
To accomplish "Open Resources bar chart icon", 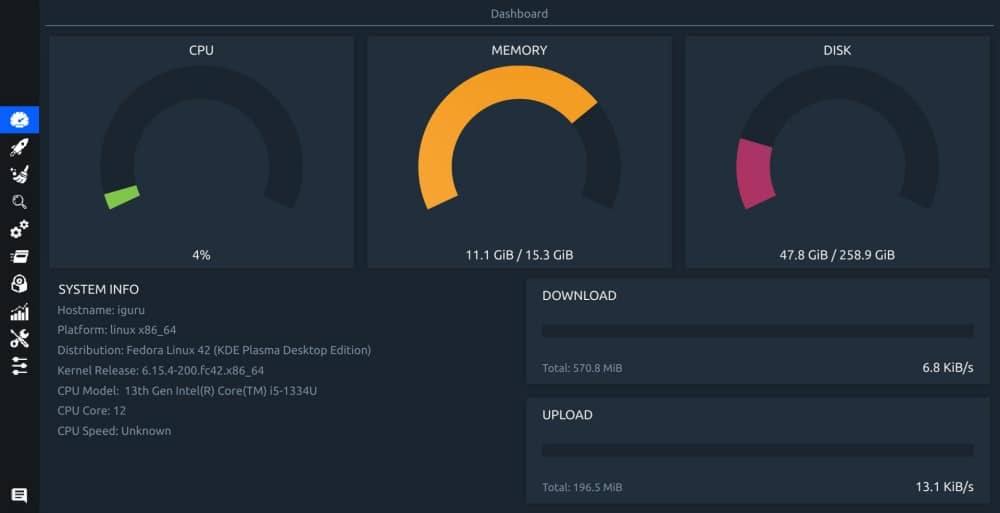I will click(x=19, y=312).
